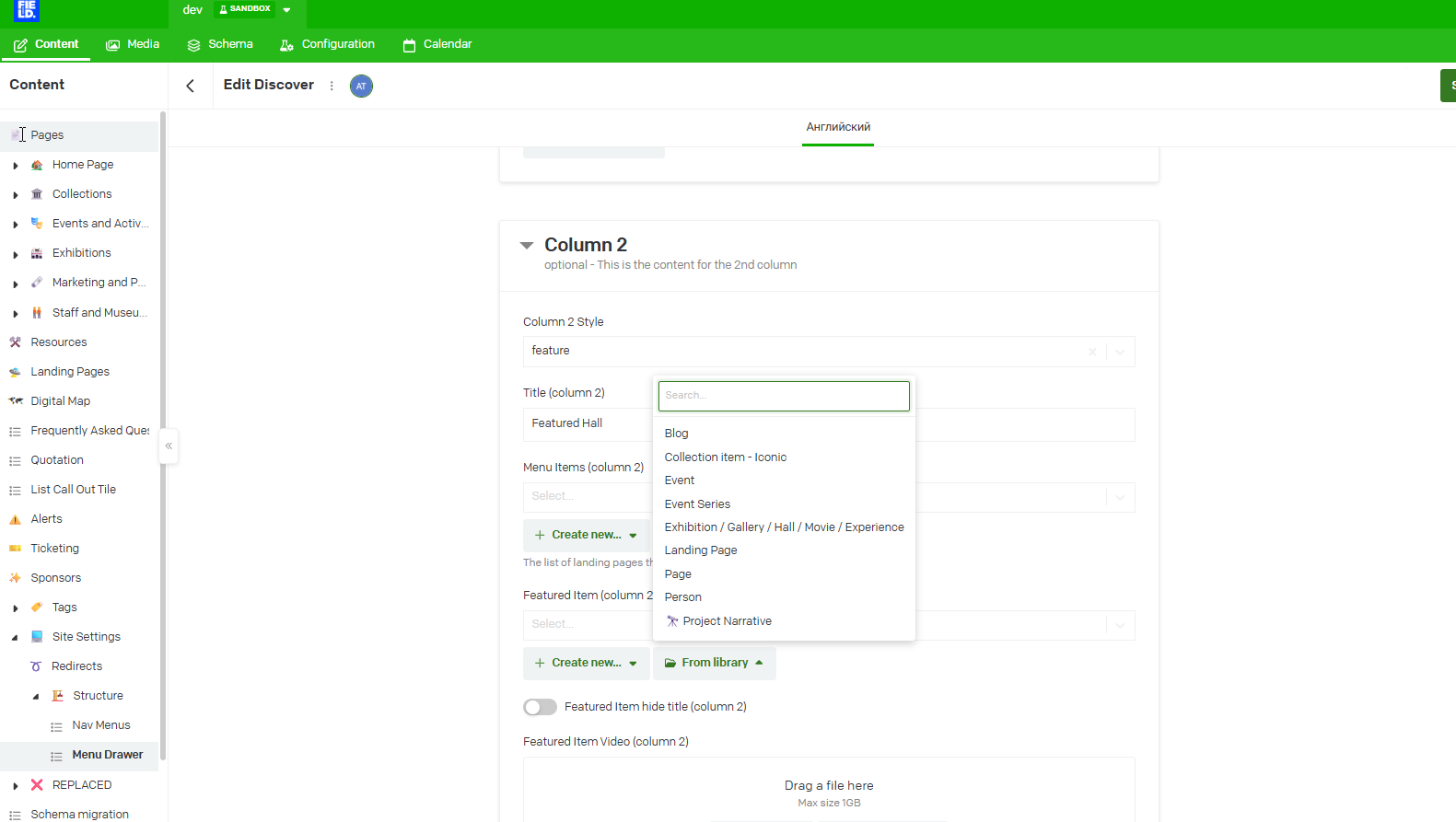Click the content type Search field
The width and height of the screenshot is (1456, 822).
tap(784, 396)
